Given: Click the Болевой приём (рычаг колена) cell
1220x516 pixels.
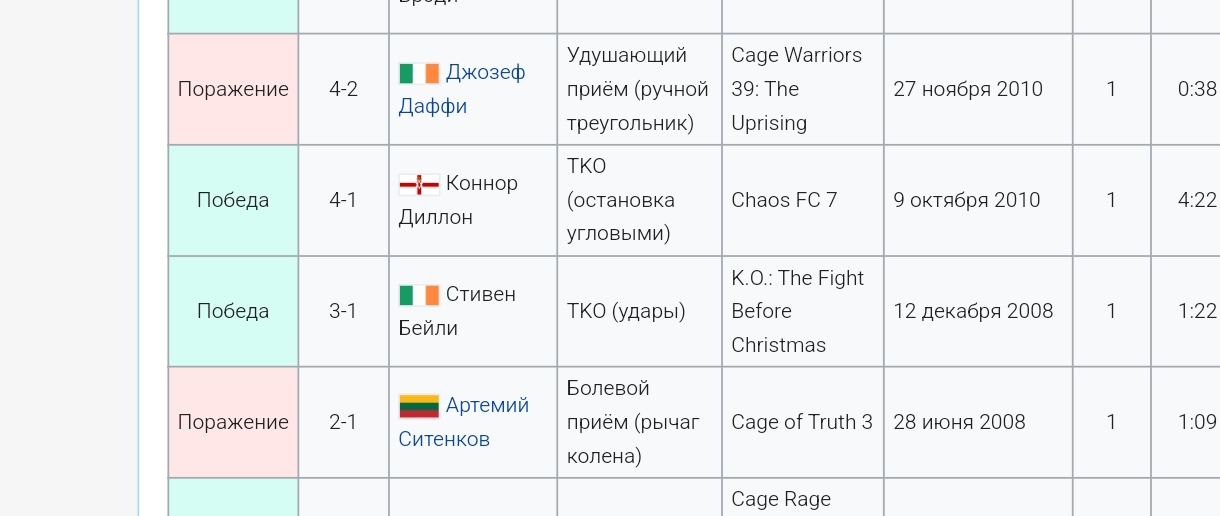Looking at the screenshot, I should [640, 422].
